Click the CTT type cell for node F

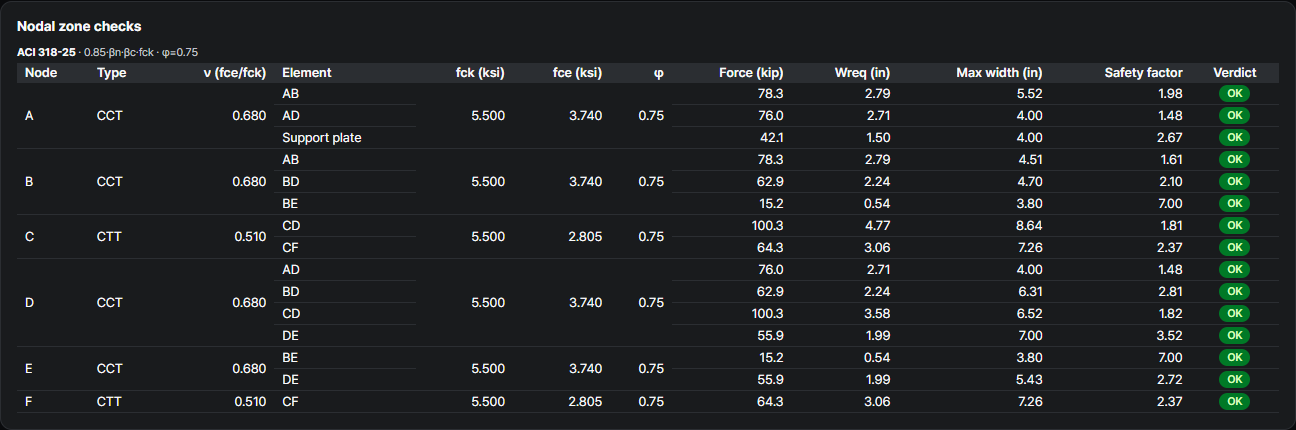pyautogui.click(x=110, y=402)
